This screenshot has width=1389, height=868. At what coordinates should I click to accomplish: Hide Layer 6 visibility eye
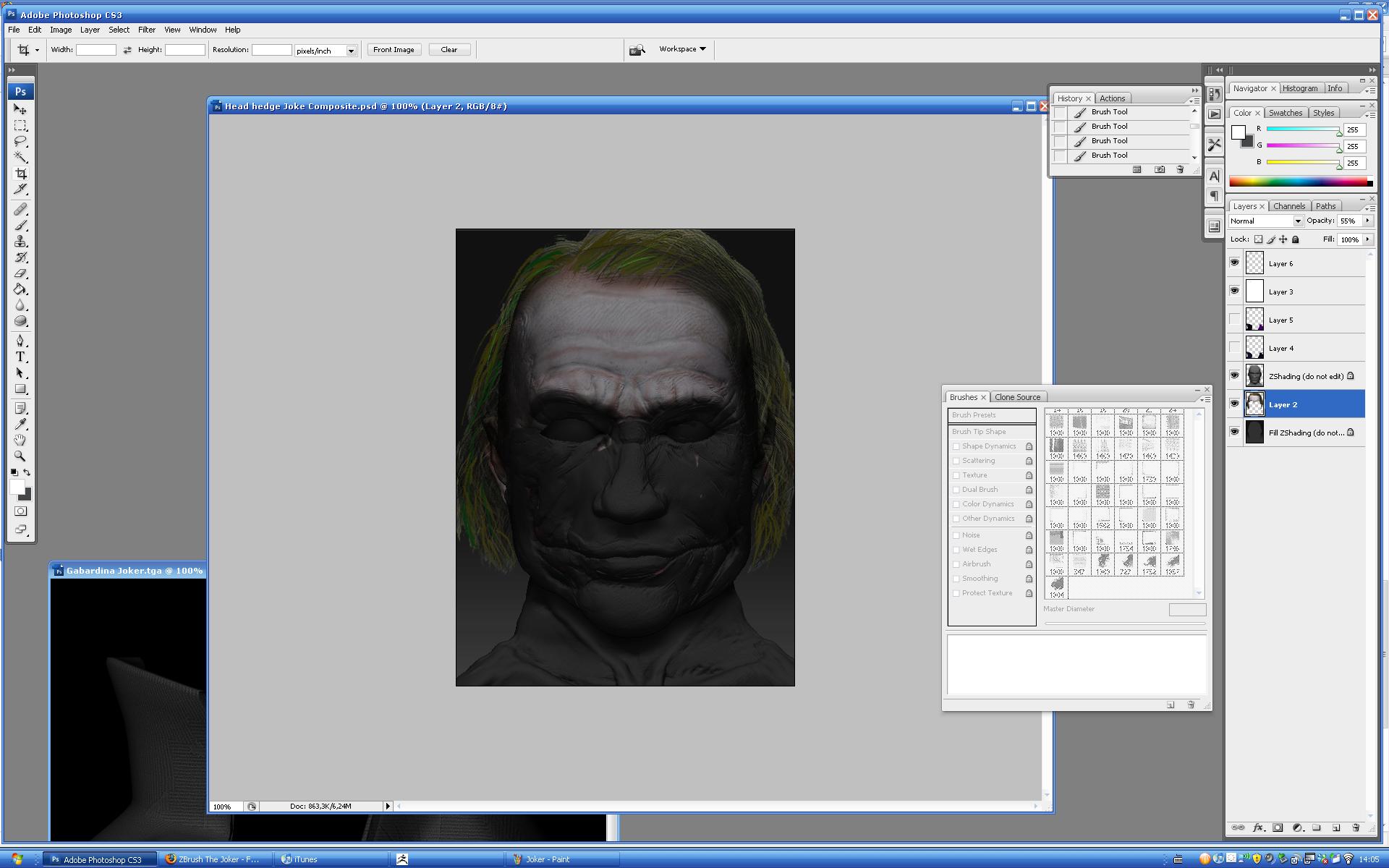[x=1234, y=263]
